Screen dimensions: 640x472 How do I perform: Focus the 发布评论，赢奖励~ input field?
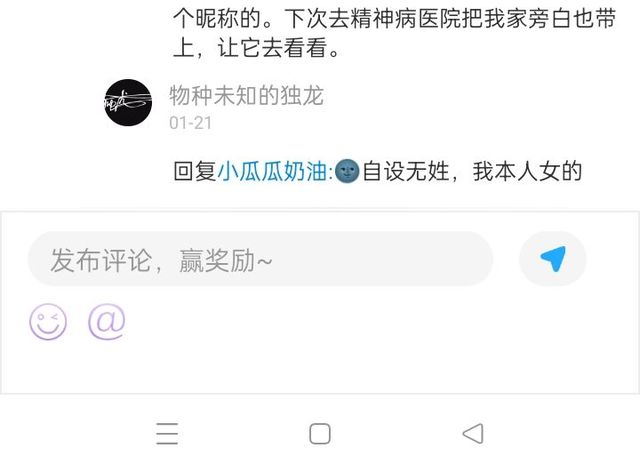pos(260,258)
